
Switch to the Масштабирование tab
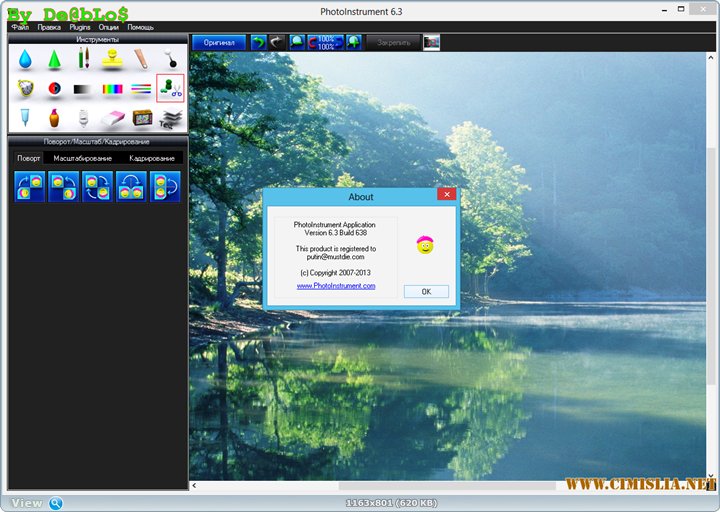point(83,158)
